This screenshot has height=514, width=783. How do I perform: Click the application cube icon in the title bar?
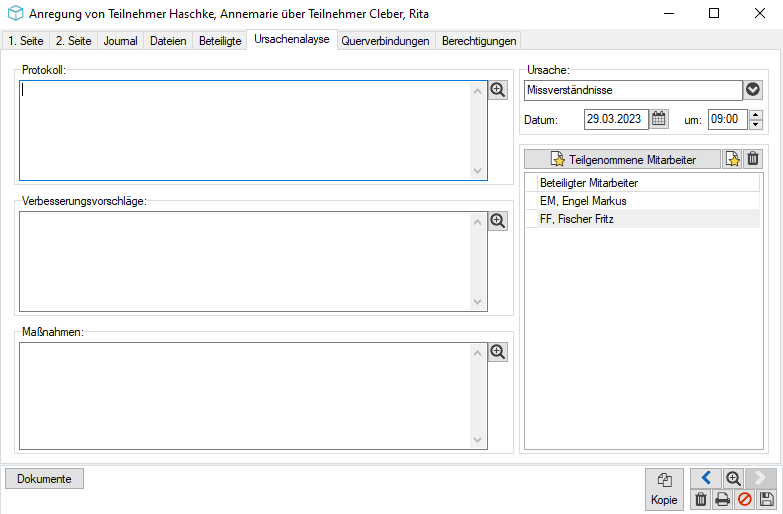point(15,13)
